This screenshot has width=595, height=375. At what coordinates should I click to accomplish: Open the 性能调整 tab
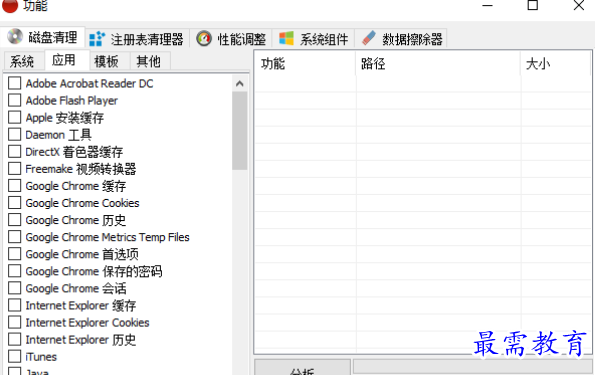tap(231, 39)
